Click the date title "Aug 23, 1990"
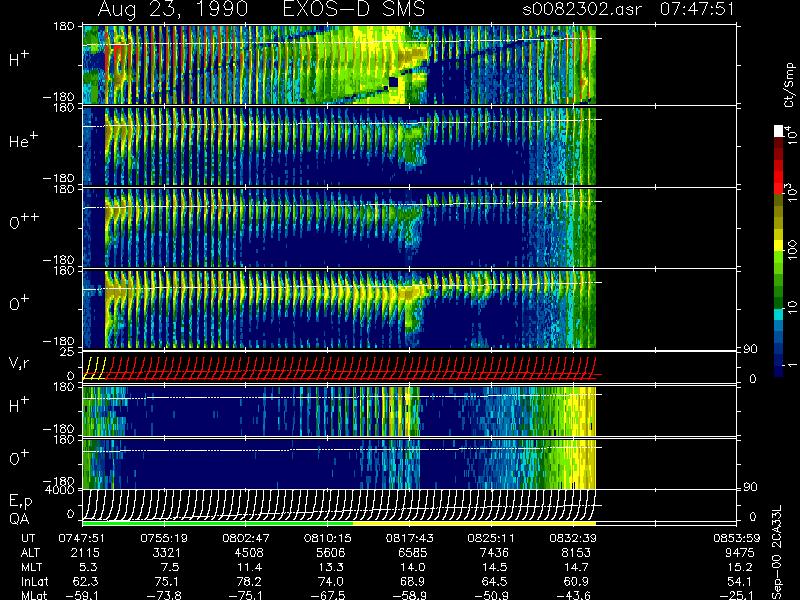Image resolution: width=800 pixels, height=600 pixels. point(173,9)
